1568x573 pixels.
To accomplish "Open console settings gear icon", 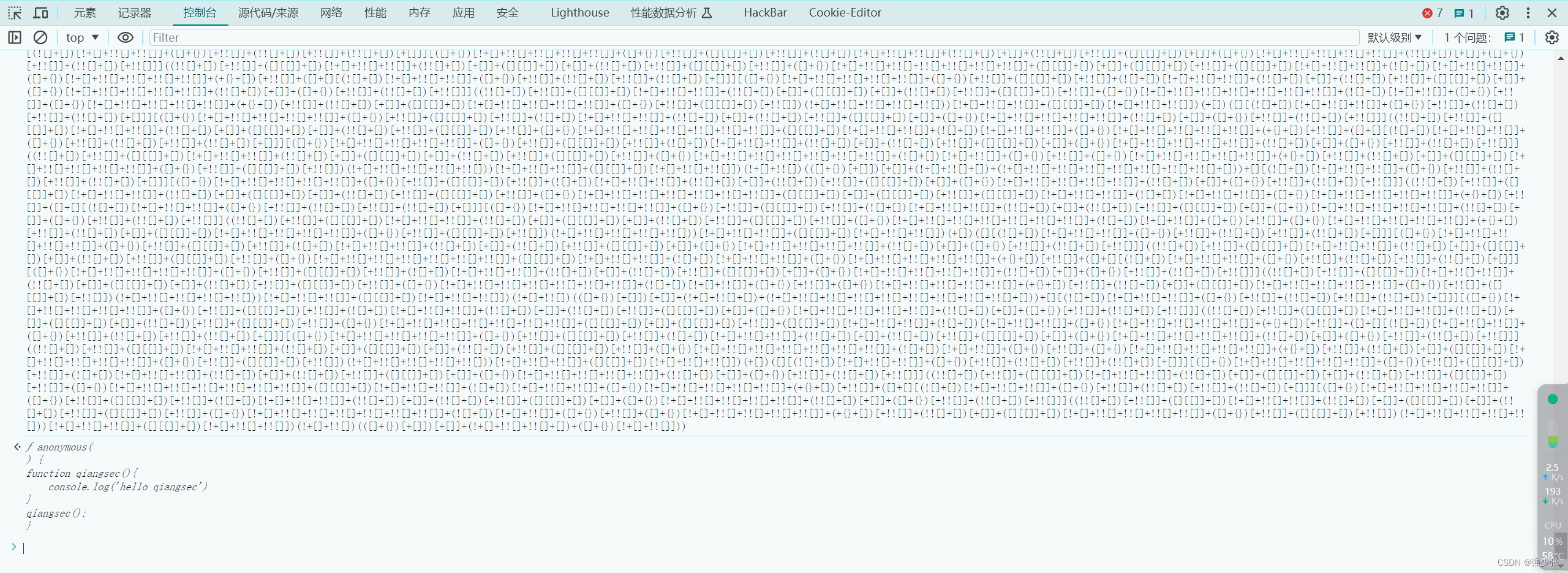I will (x=1551, y=37).
